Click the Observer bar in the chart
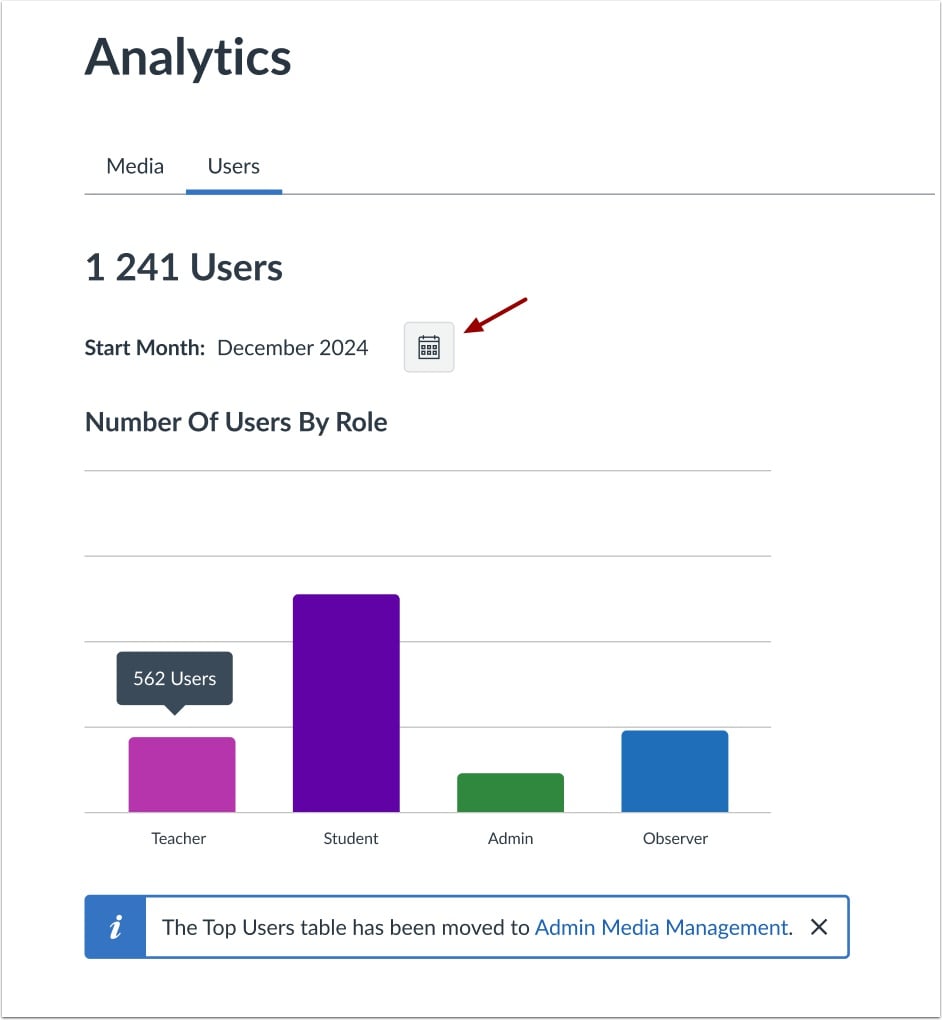The height and width of the screenshot is (1020, 942). [x=674, y=770]
